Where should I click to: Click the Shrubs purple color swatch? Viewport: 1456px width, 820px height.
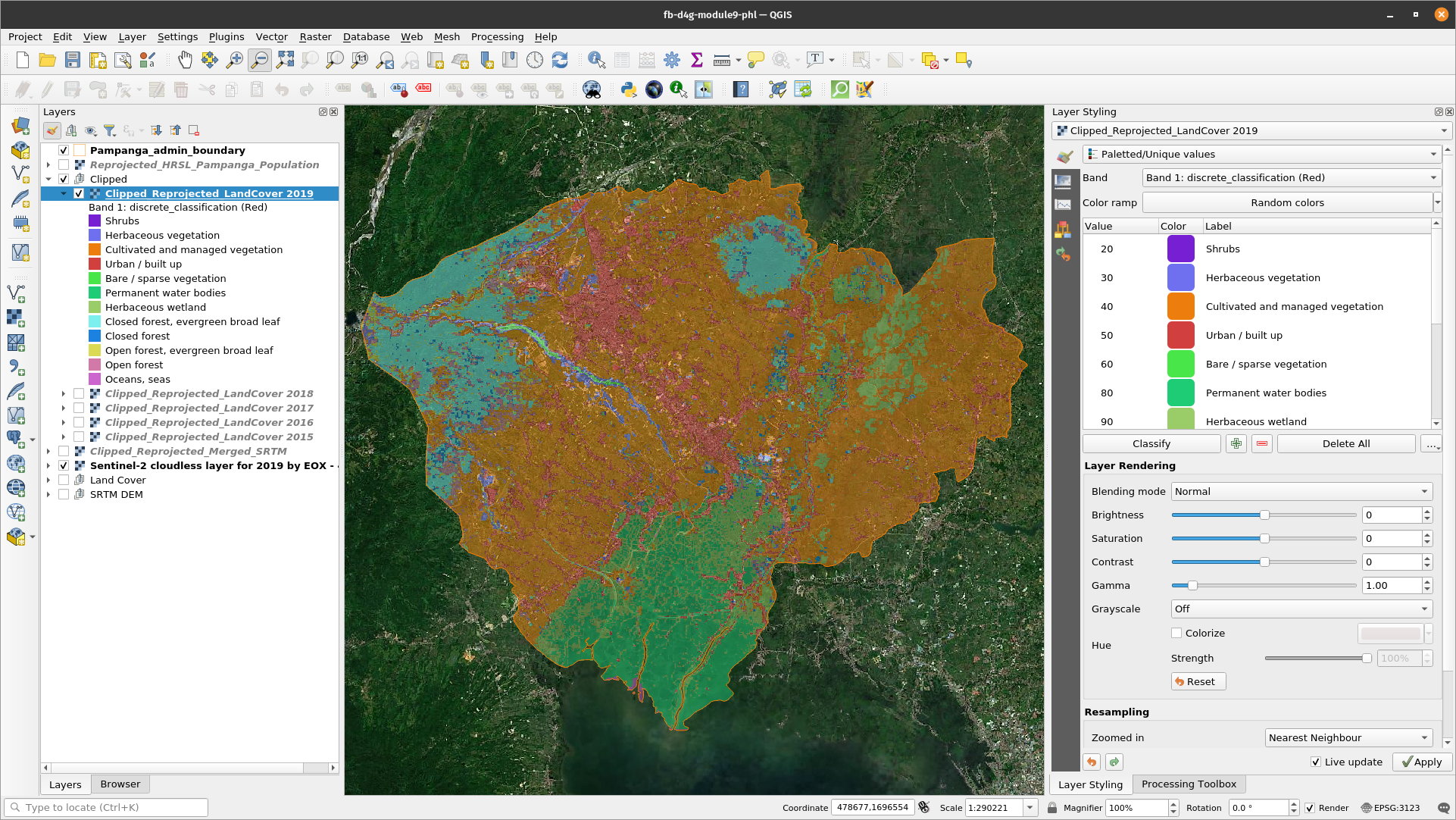click(x=1180, y=249)
